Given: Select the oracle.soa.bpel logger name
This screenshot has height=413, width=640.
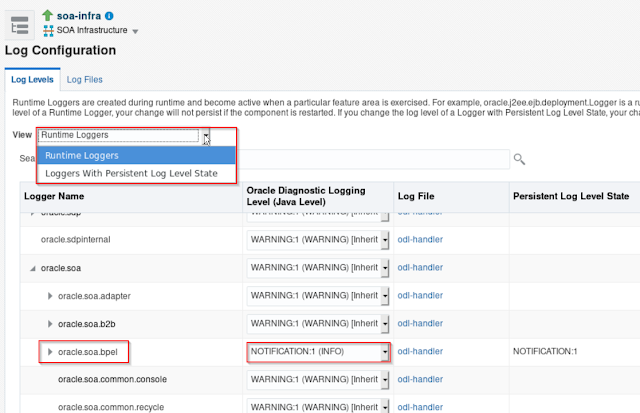Looking at the screenshot, I should pos(88,352).
